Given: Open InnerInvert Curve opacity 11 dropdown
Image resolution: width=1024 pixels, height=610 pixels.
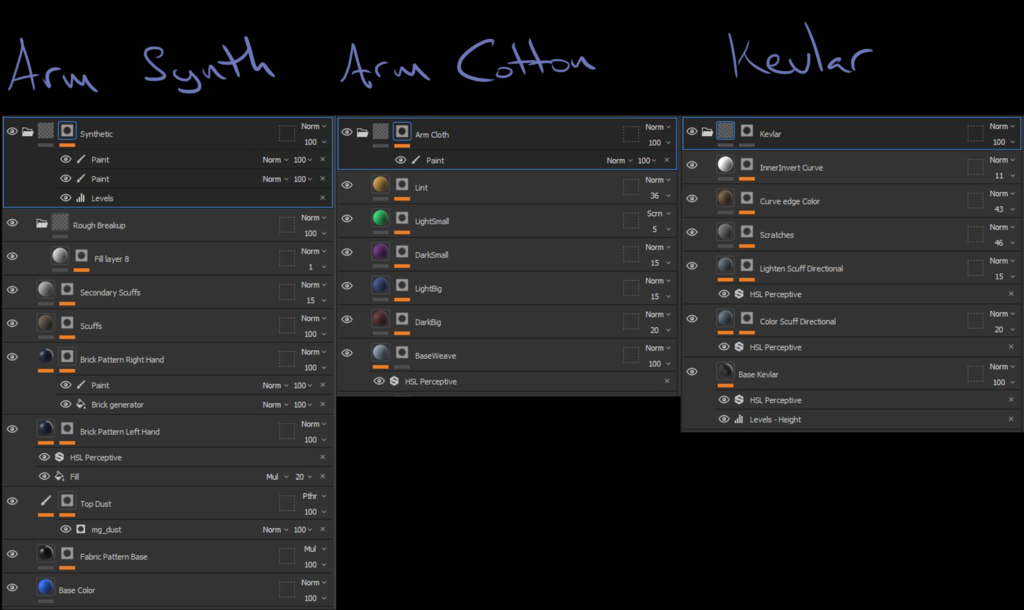Looking at the screenshot, I should pyautogui.click(x=1004, y=176).
